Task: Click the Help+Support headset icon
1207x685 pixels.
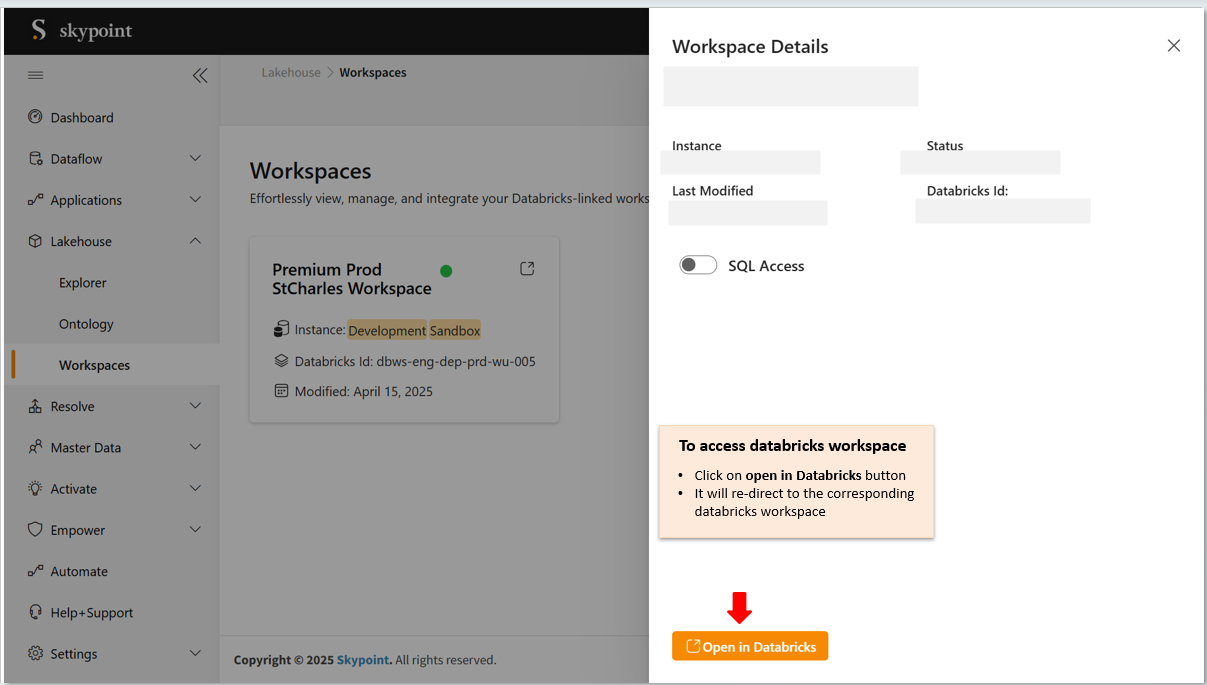Action: click(35, 612)
